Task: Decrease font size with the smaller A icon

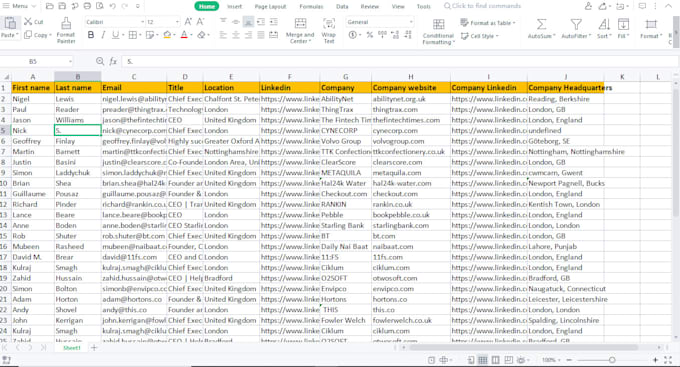Action: click(200, 22)
